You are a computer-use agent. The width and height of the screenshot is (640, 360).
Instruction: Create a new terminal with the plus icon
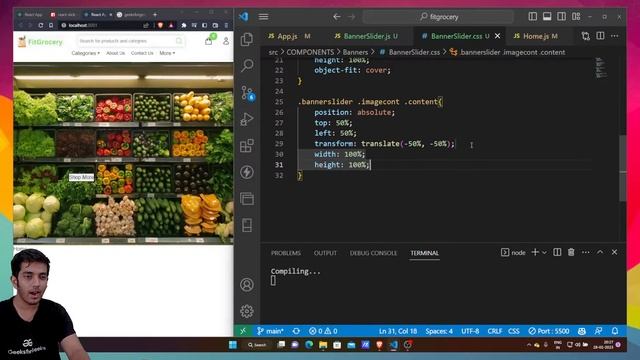point(535,252)
